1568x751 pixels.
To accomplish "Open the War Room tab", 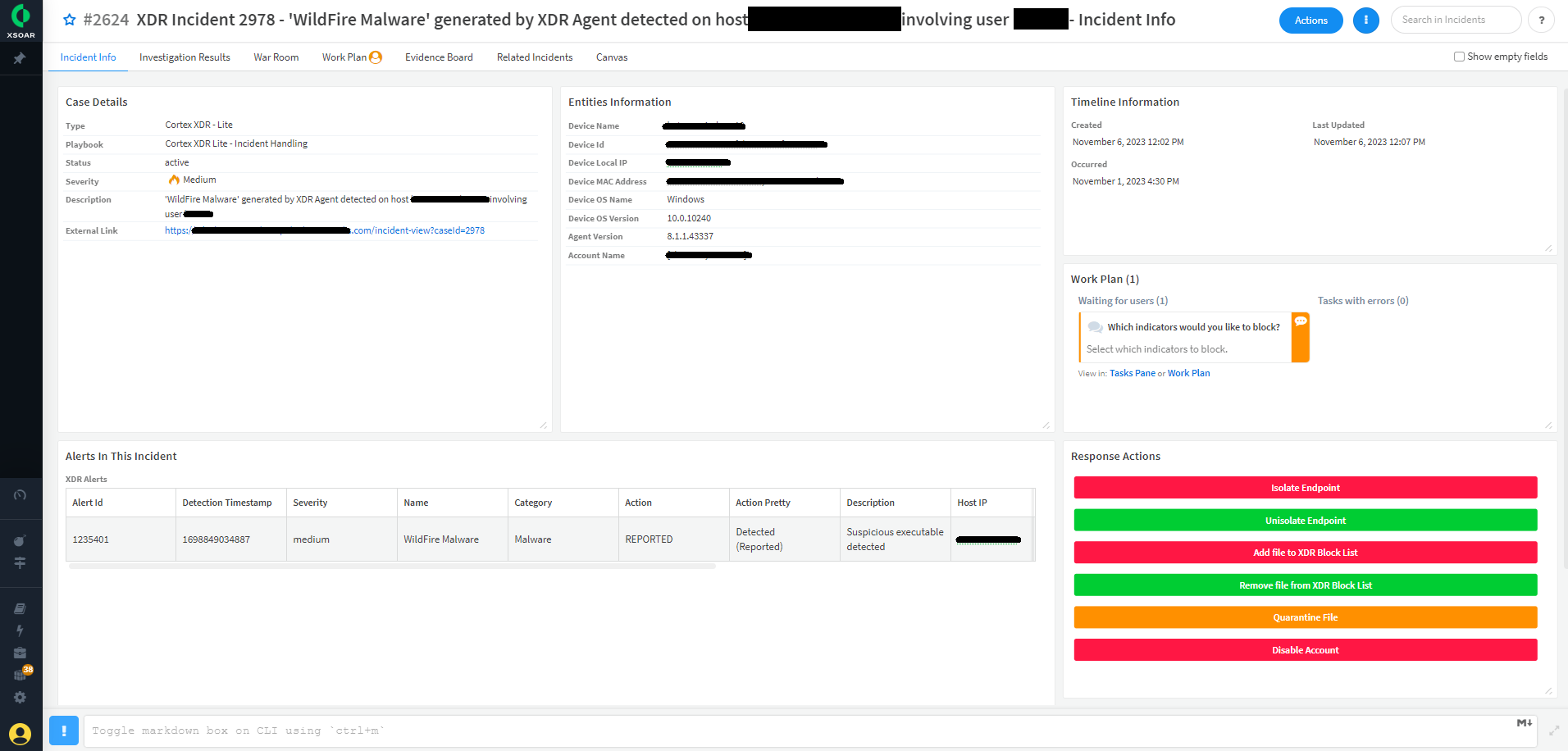I will pos(276,57).
